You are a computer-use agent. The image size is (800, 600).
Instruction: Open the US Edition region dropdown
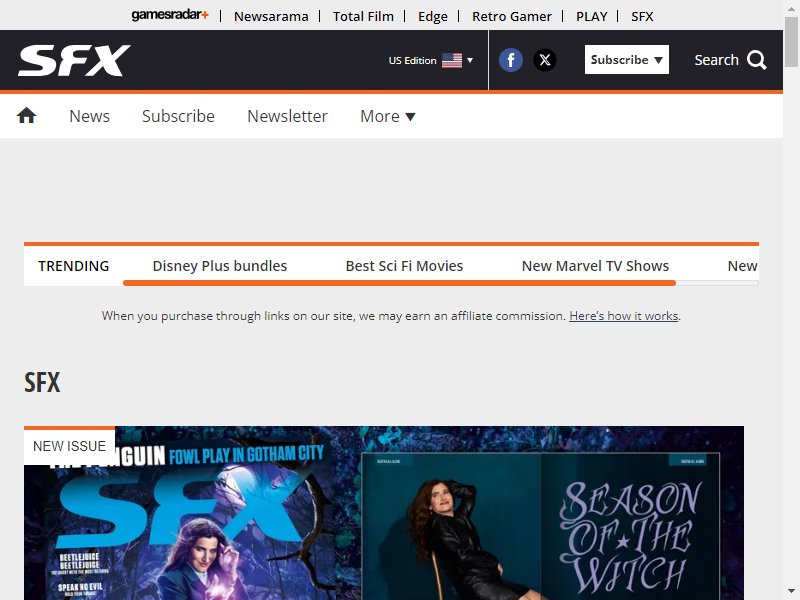click(431, 60)
